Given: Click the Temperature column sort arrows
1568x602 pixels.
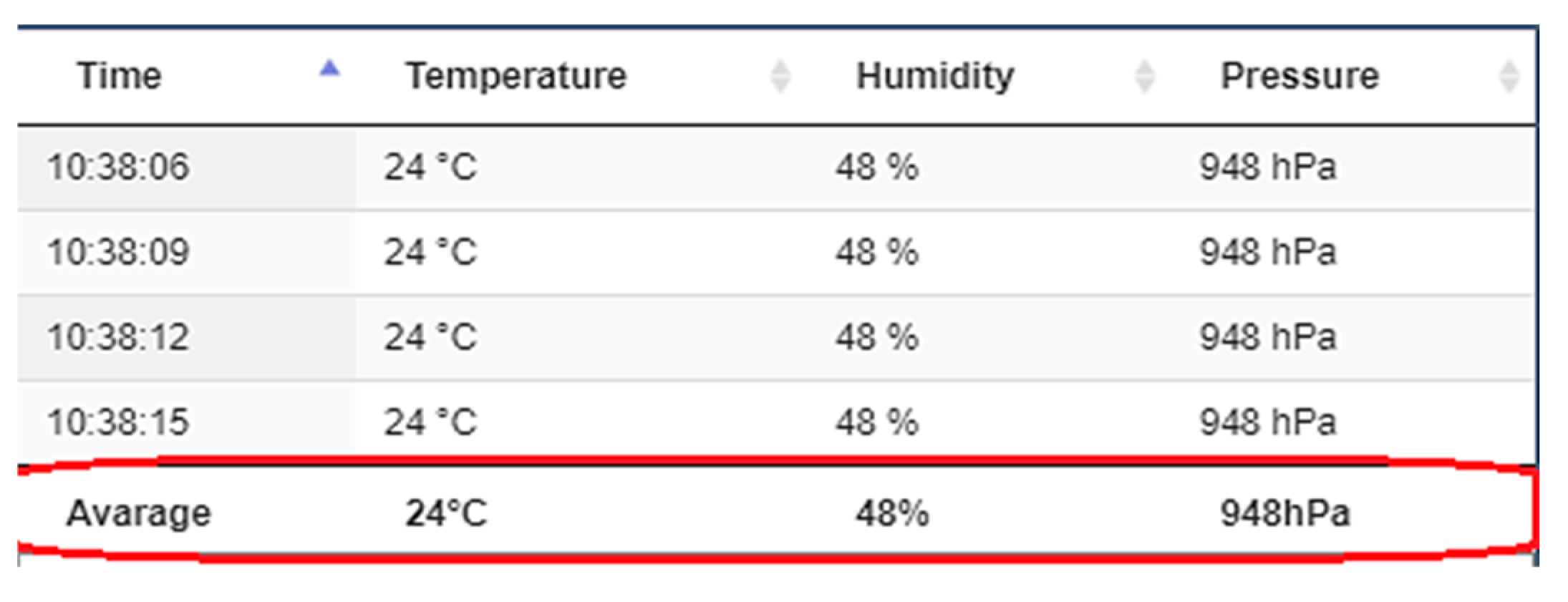Looking at the screenshot, I should pos(780,76).
